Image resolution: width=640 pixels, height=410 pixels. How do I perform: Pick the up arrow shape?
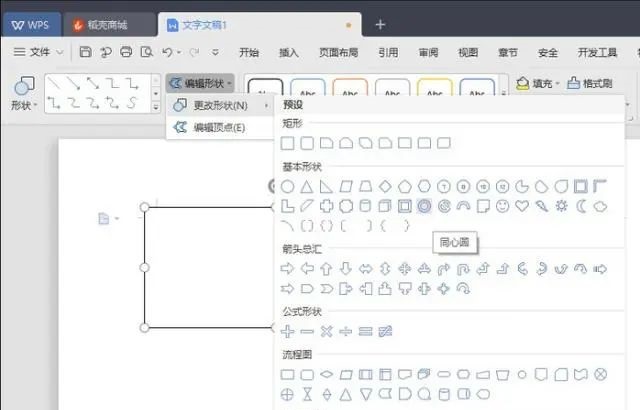point(326,269)
